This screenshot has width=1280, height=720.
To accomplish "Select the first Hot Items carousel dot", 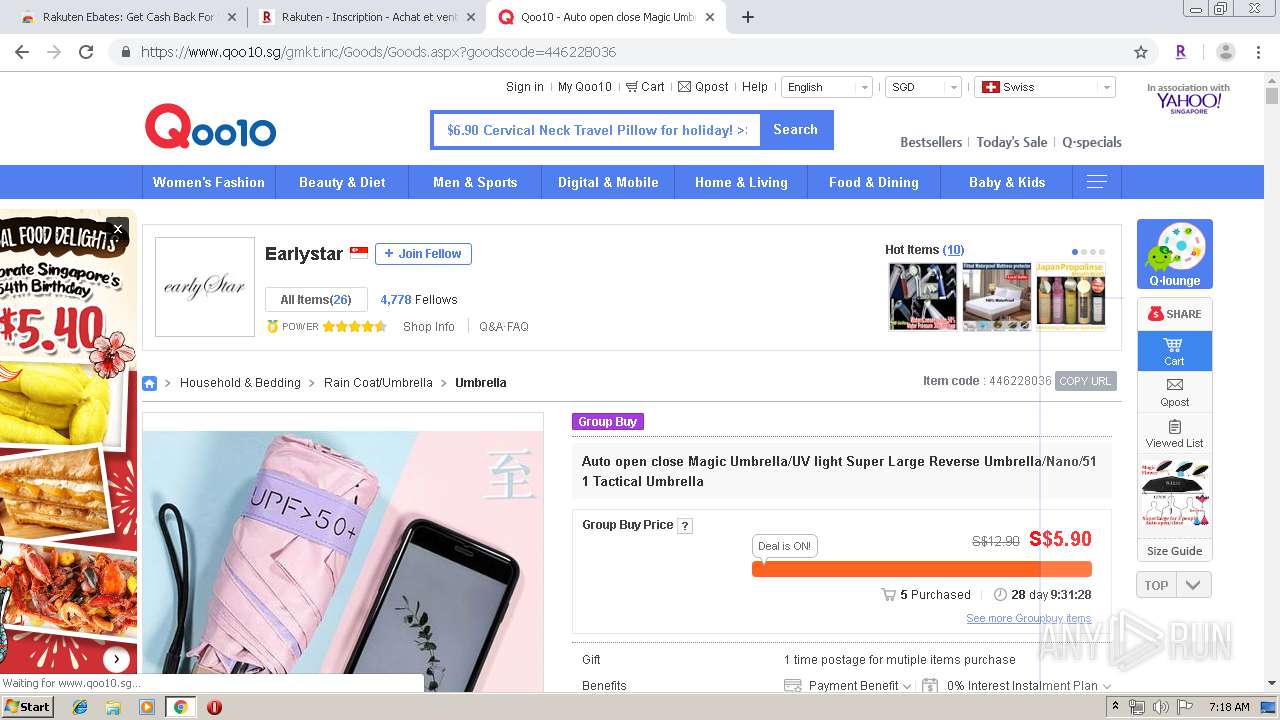I will pos(1075,252).
